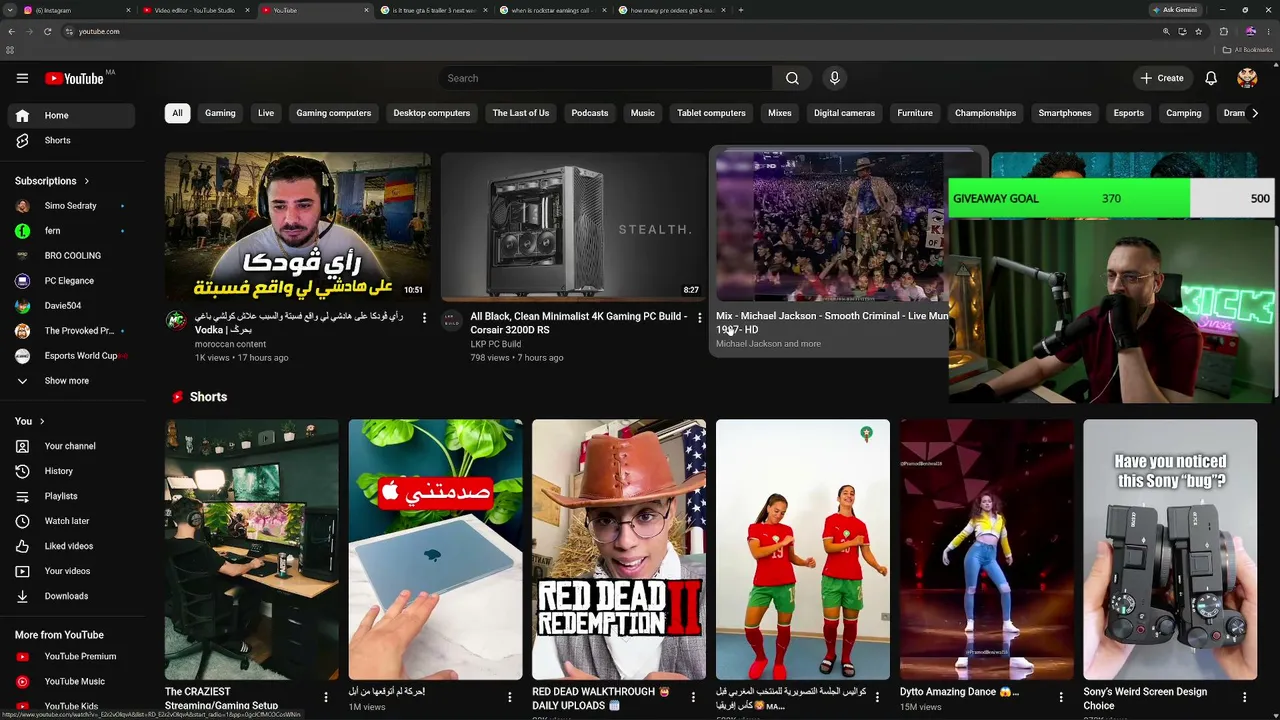Viewport: 1280px width, 720px height.
Task: Go back in Chrome
Action: coord(11,31)
